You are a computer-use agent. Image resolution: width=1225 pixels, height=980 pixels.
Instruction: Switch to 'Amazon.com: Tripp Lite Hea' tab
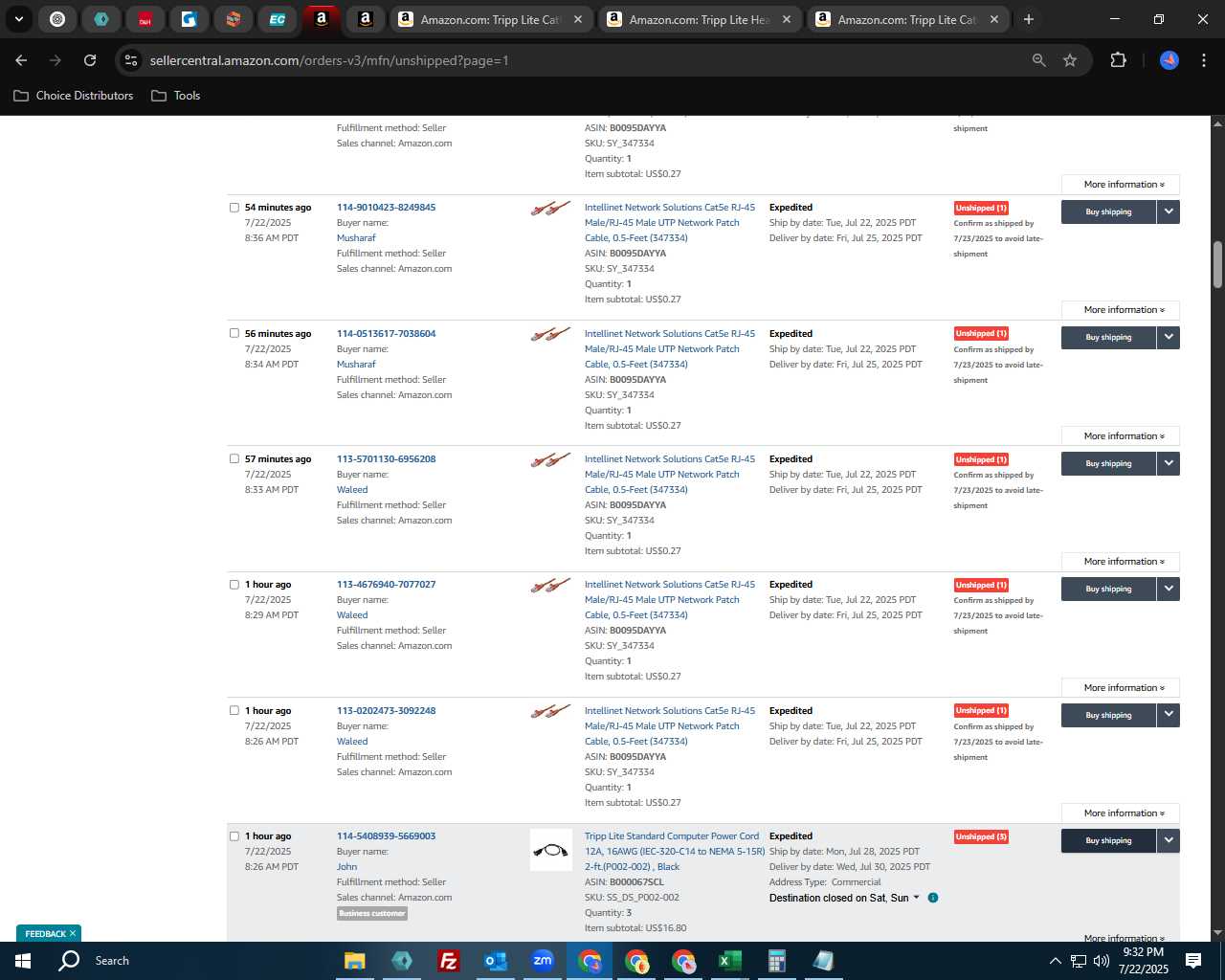(x=700, y=19)
